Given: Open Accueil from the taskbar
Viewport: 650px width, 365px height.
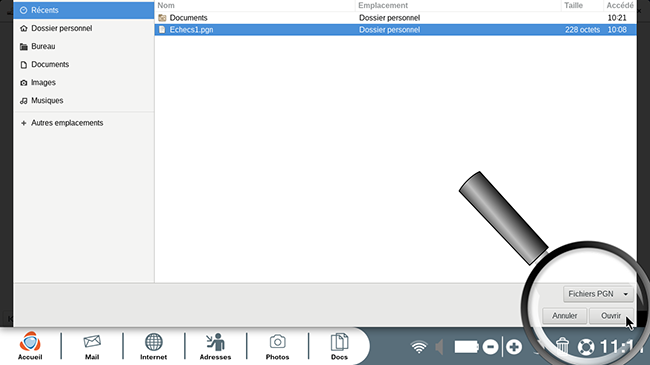Looking at the screenshot, I should pos(30,346).
